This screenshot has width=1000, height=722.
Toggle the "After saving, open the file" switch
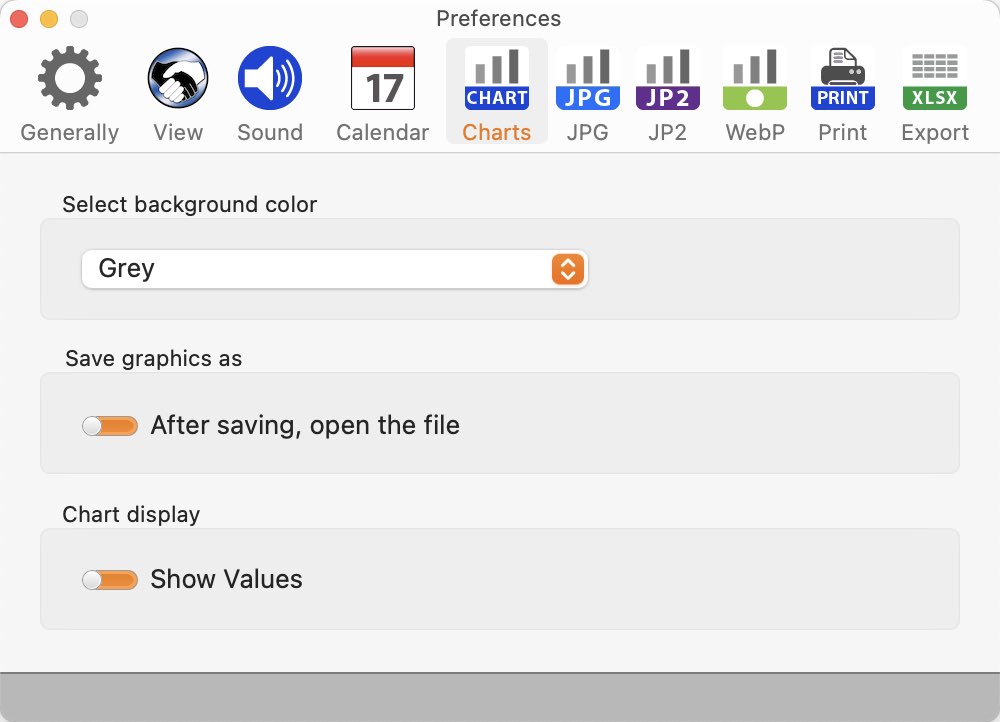pyautogui.click(x=110, y=425)
